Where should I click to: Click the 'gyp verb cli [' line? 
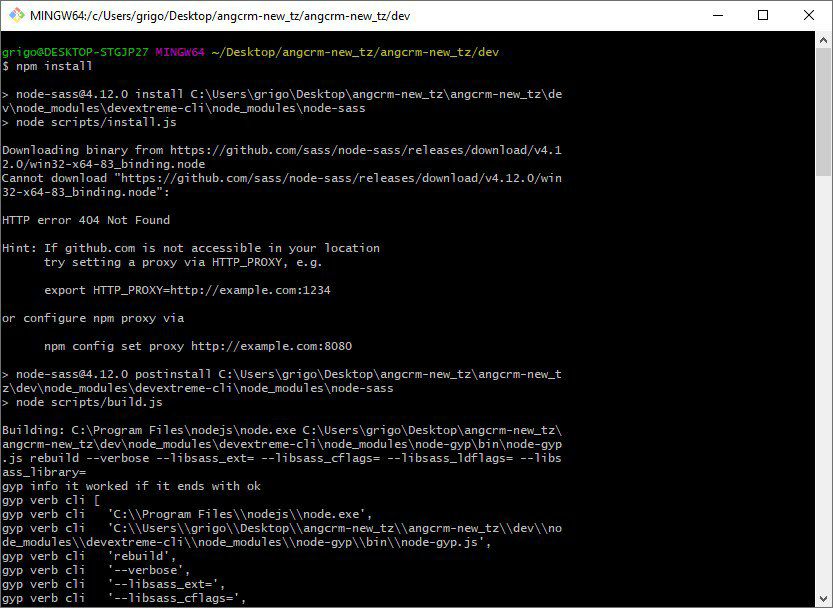(51, 500)
